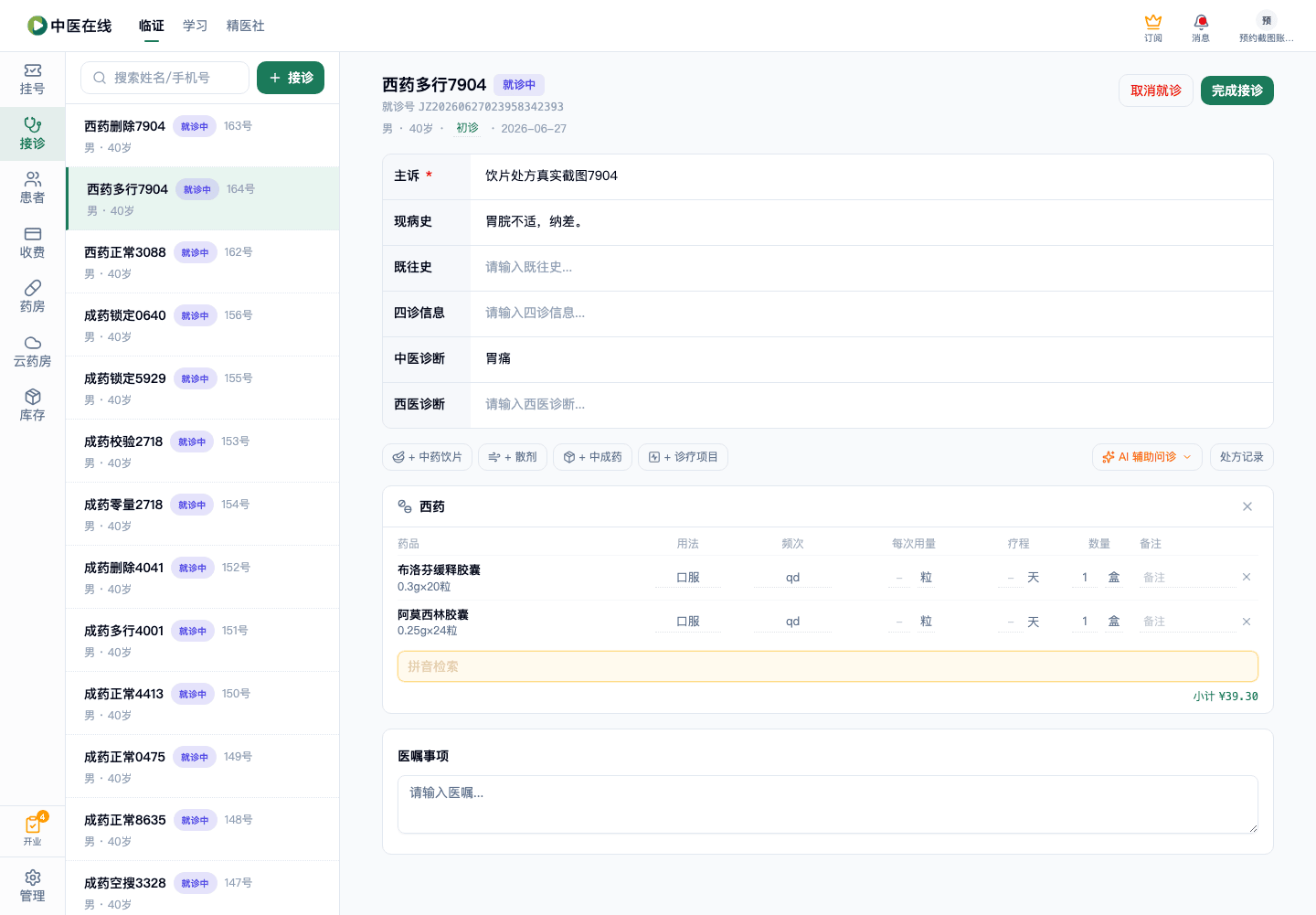Viewport: 1316px width, 915px height.
Task: Select patient 西药多行7904 in list
Action: [x=203, y=198]
